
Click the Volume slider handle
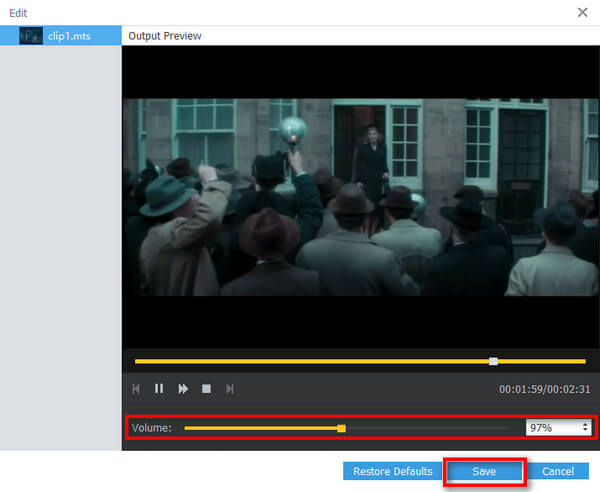[342, 428]
